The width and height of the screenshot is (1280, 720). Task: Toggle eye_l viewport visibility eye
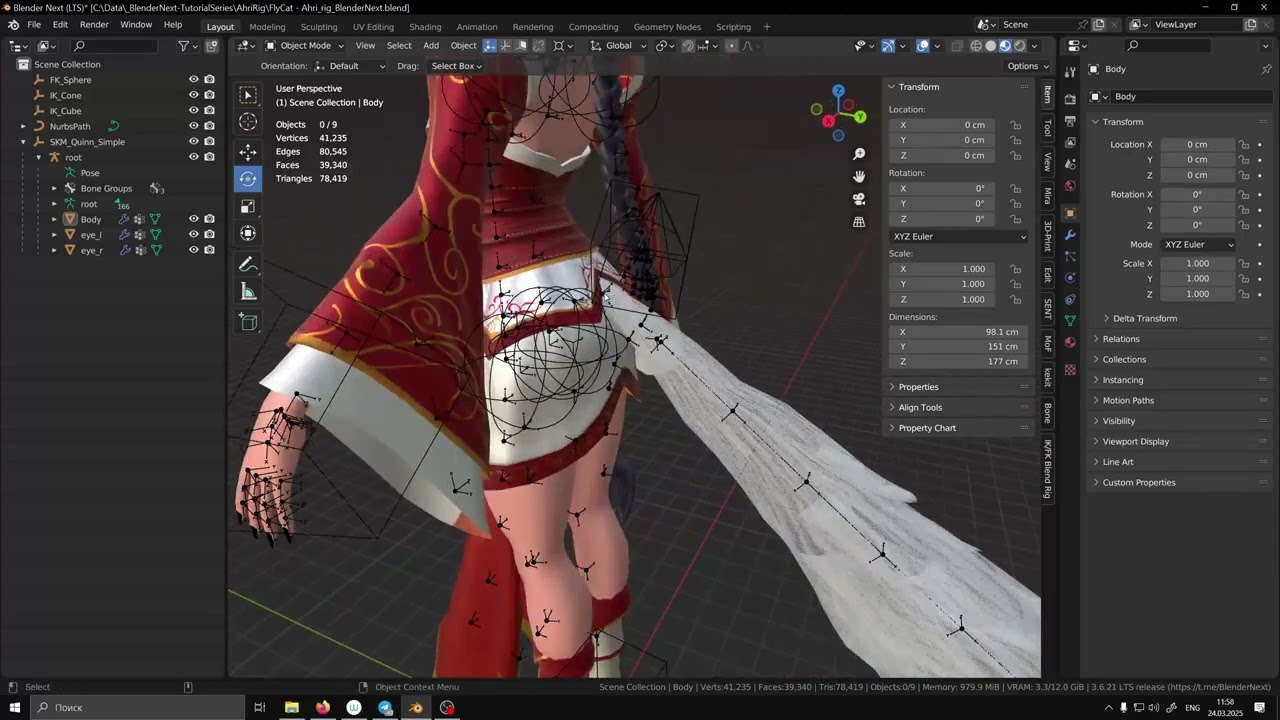click(x=194, y=234)
